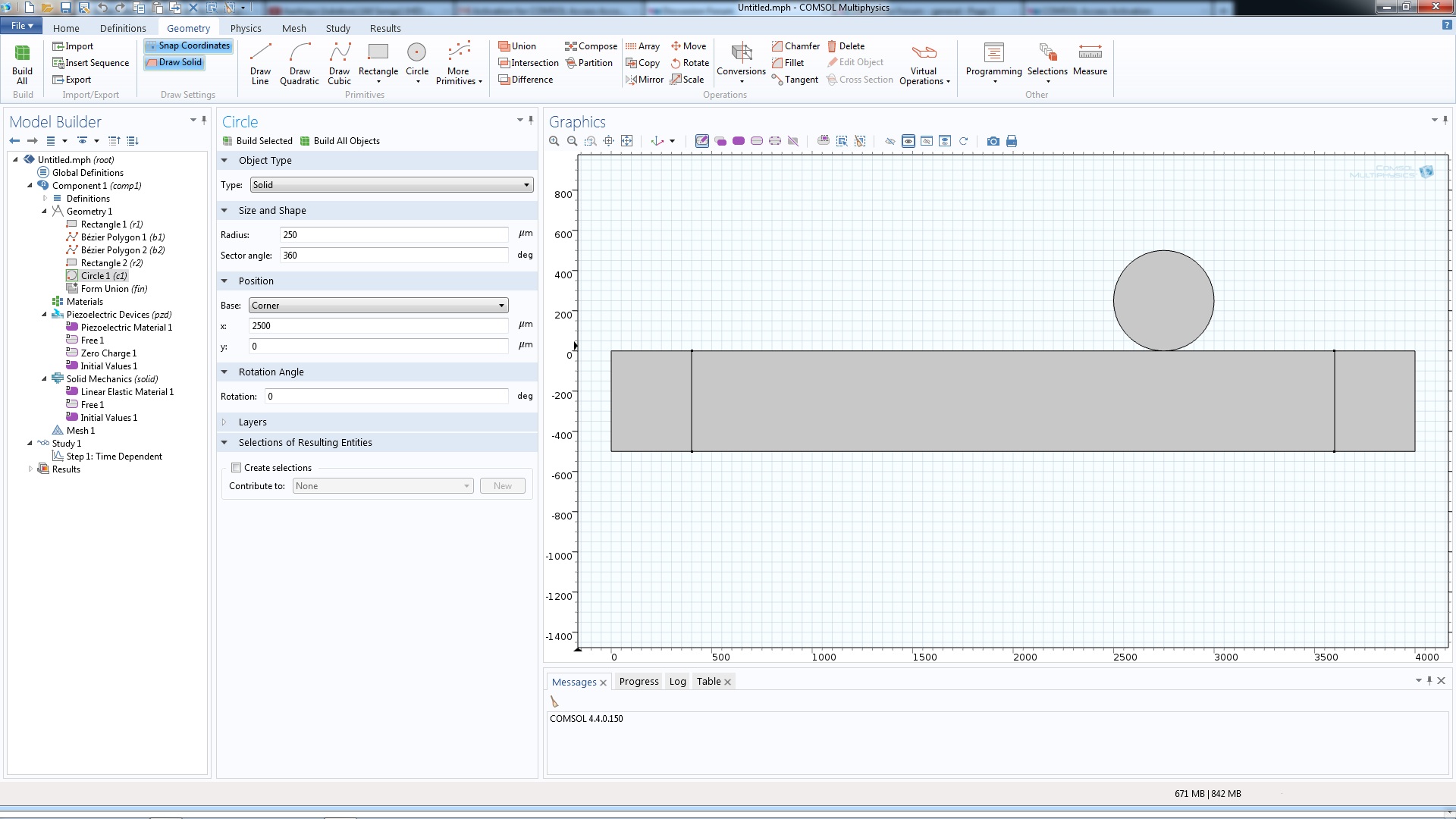Switch to the Progress tab
1456x819 pixels.
pyautogui.click(x=639, y=682)
